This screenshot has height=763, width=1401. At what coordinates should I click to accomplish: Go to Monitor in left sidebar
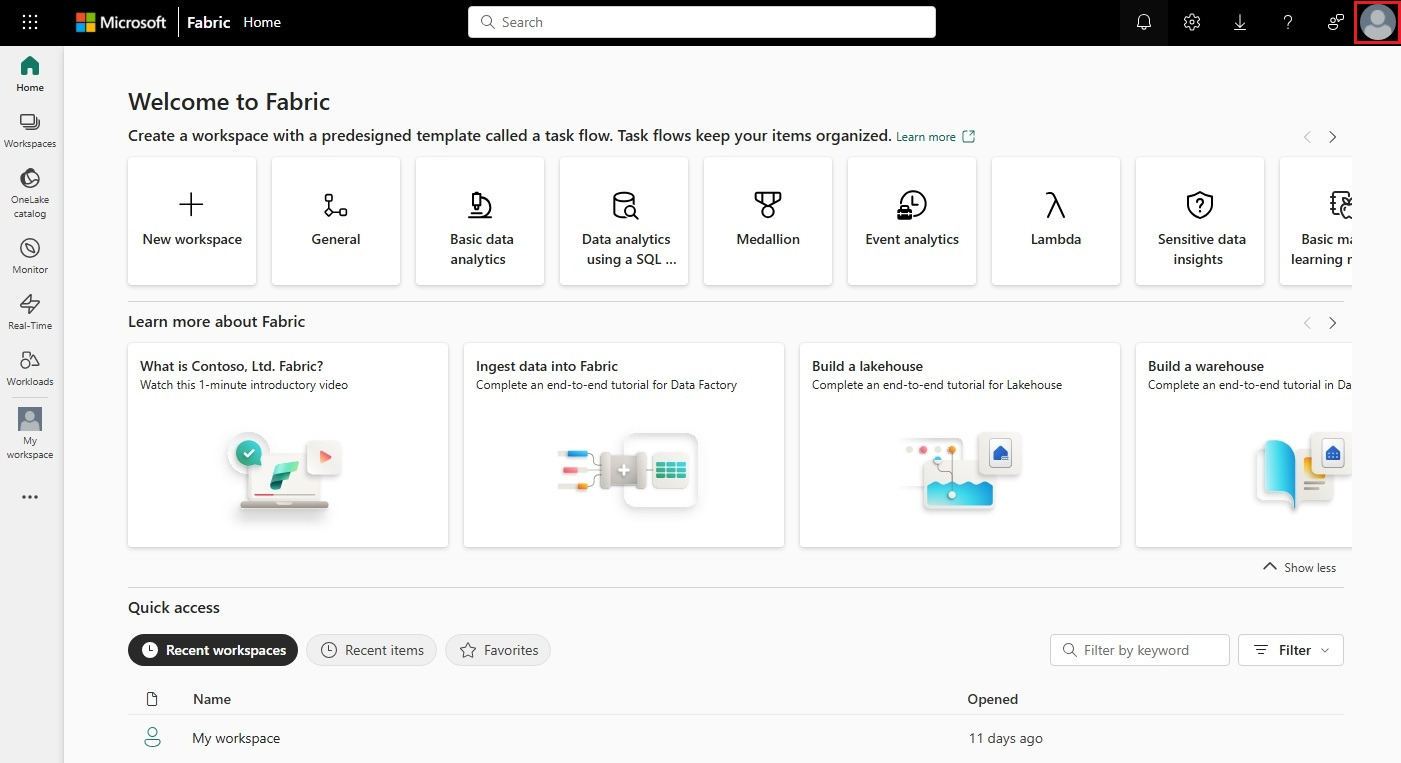click(30, 256)
